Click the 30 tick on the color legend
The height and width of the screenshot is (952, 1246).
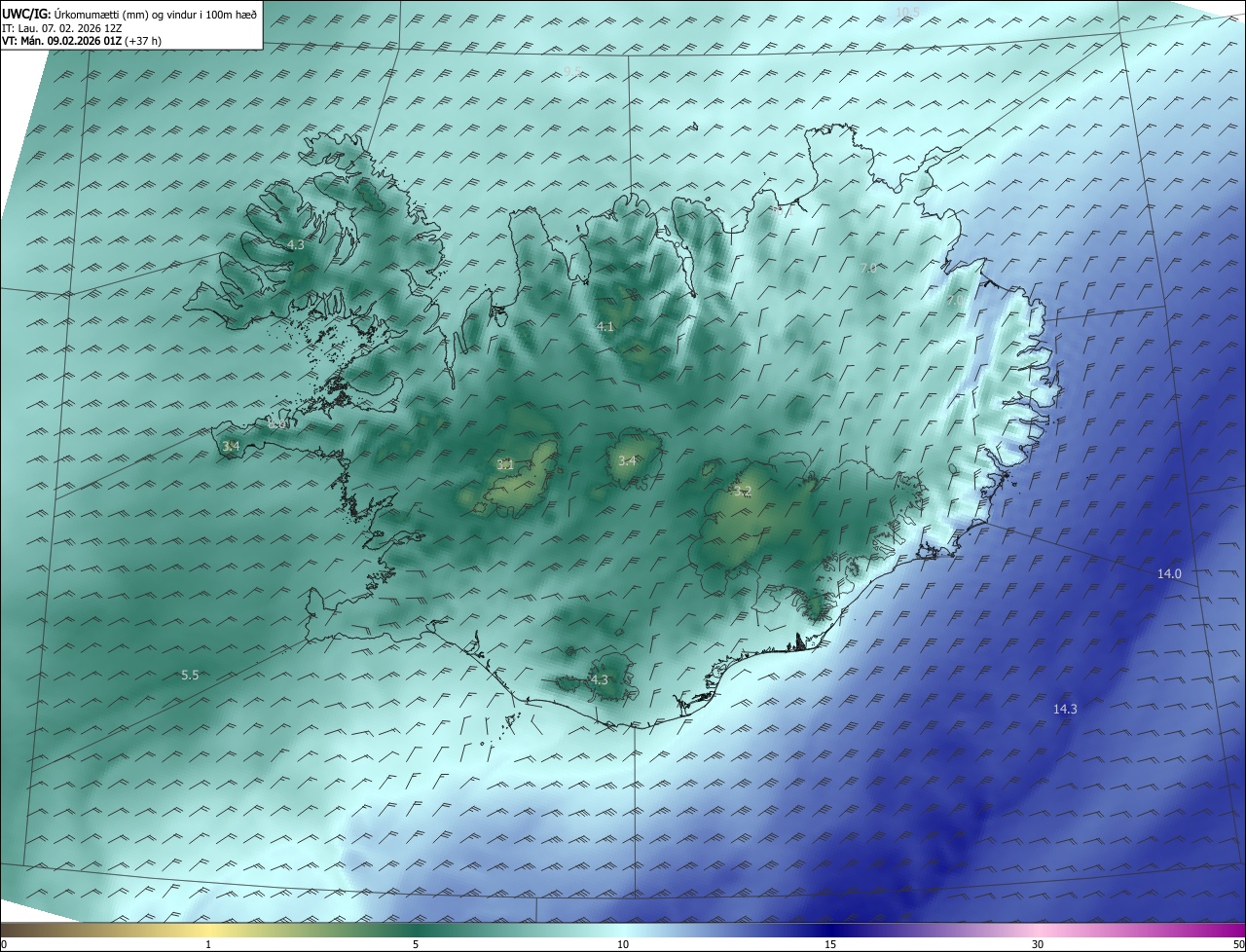1038,944
